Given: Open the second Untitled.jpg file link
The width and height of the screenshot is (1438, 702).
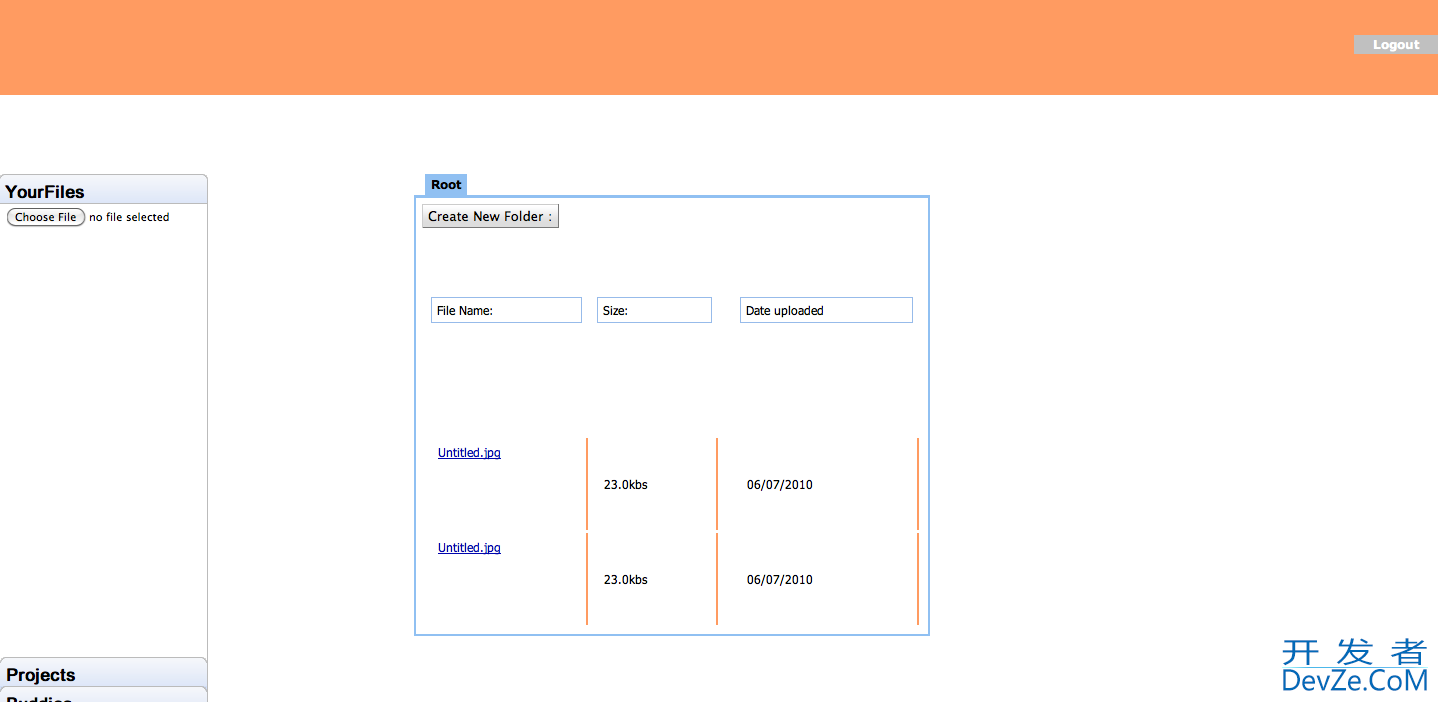Looking at the screenshot, I should [469, 548].
